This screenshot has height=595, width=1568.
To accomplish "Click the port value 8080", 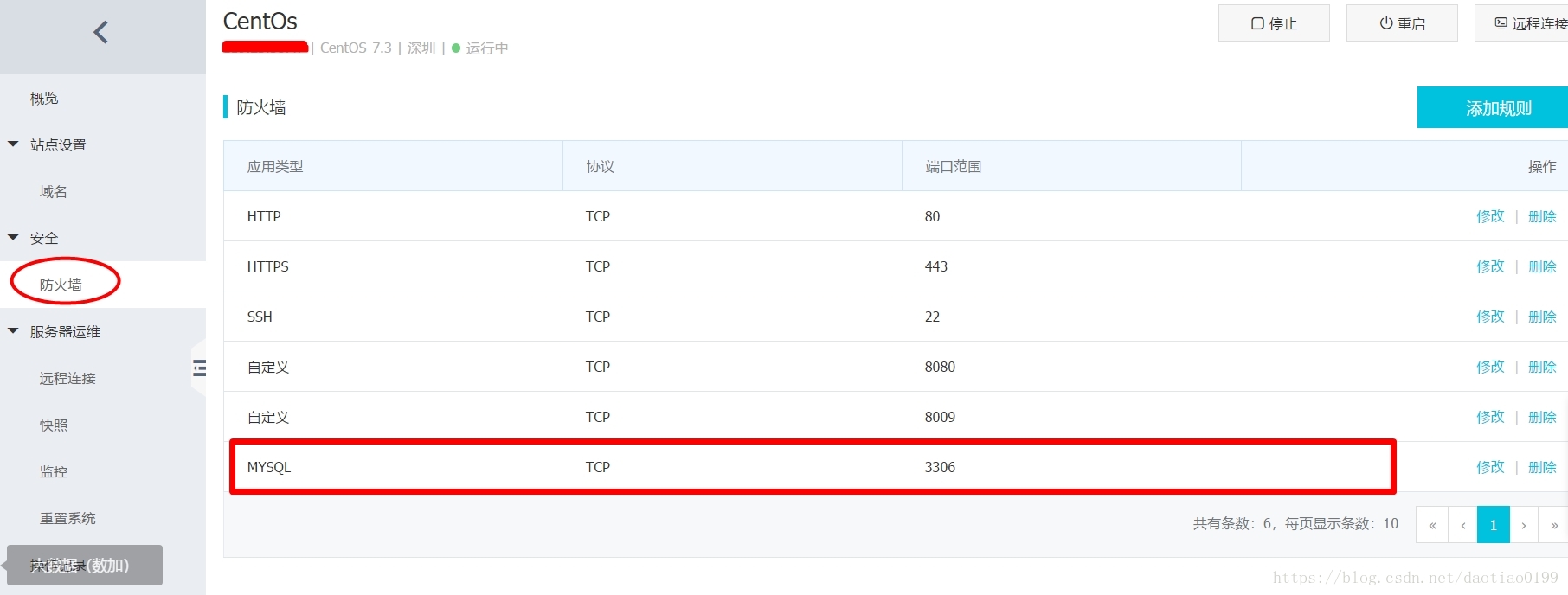I will pyautogui.click(x=940, y=367).
